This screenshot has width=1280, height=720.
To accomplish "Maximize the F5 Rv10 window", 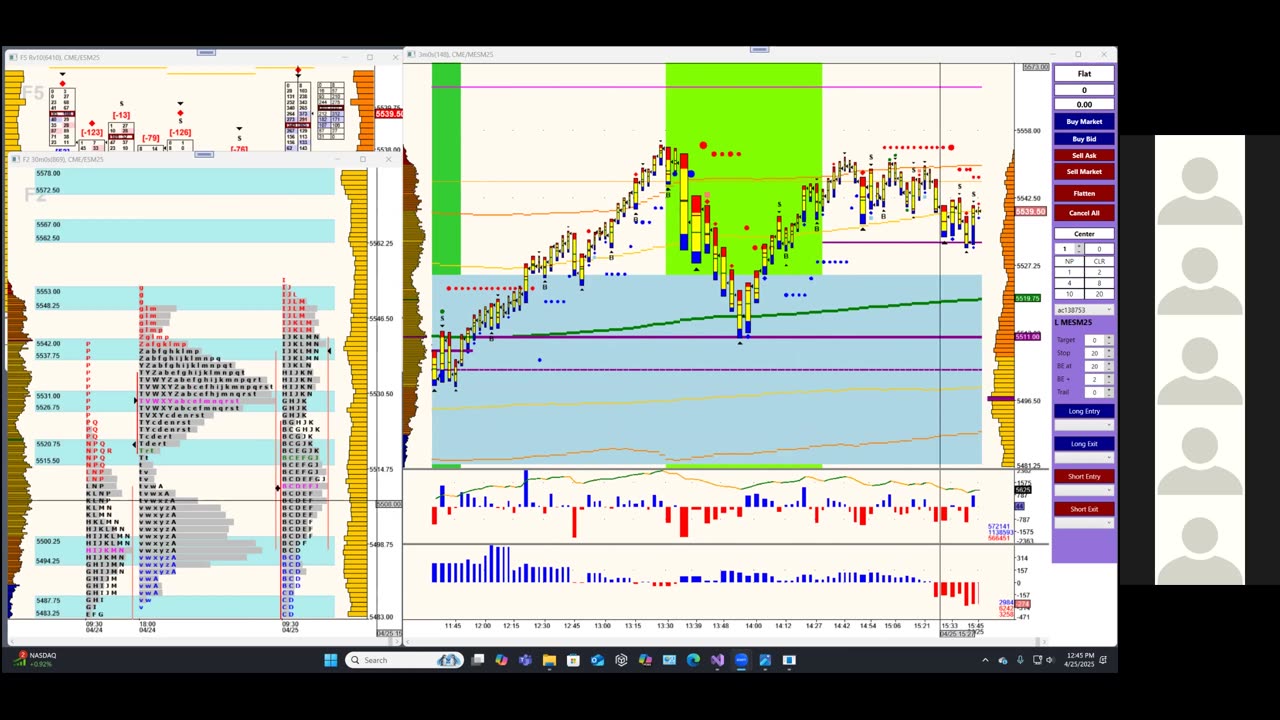I will coord(370,58).
